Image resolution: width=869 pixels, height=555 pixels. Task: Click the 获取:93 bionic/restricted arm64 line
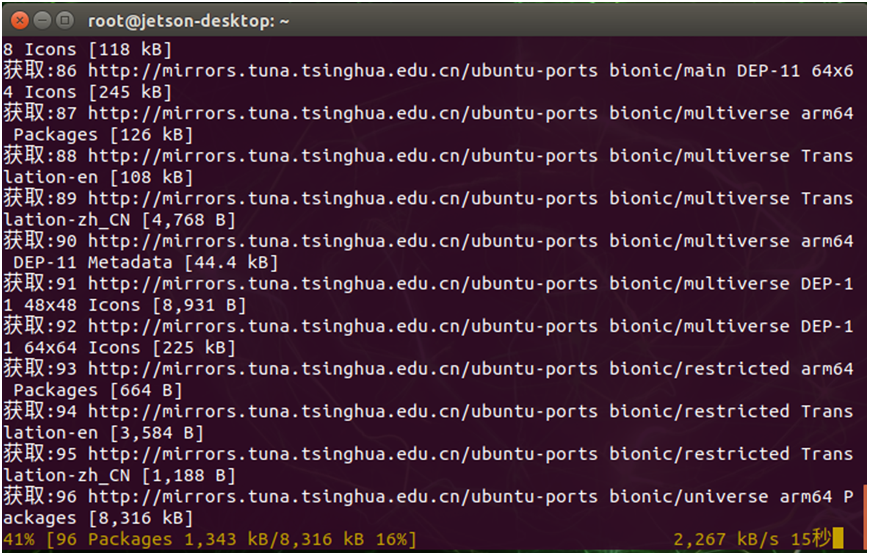(428, 369)
